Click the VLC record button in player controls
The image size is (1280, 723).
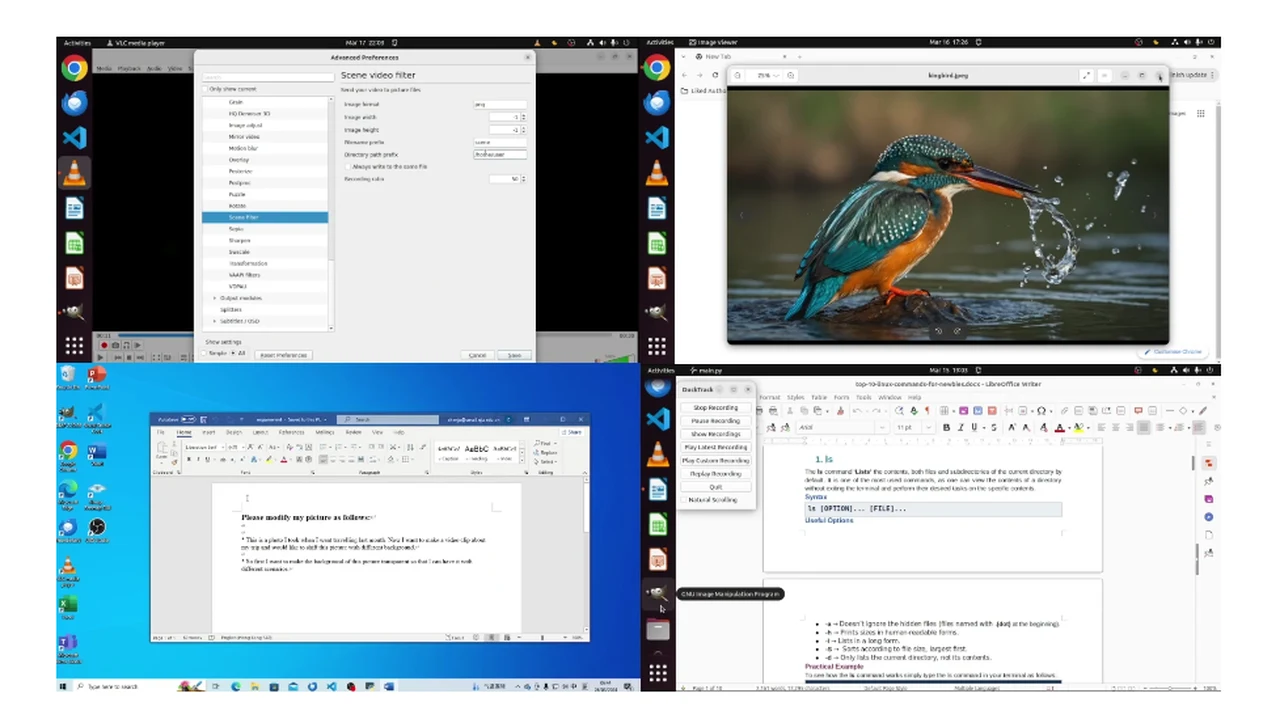tap(103, 345)
